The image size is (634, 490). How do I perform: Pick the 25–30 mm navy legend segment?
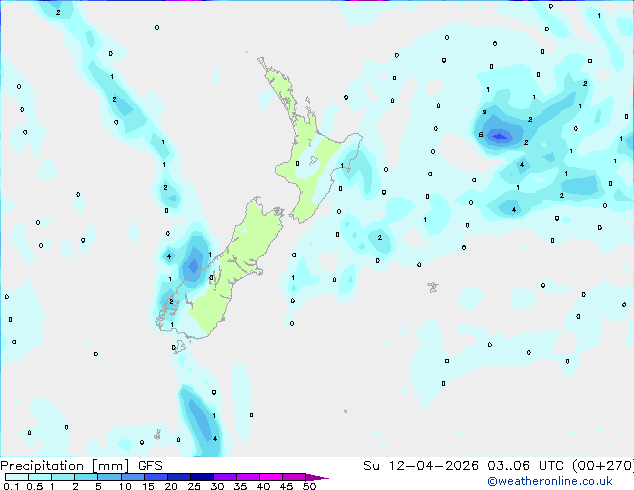click(x=202, y=477)
